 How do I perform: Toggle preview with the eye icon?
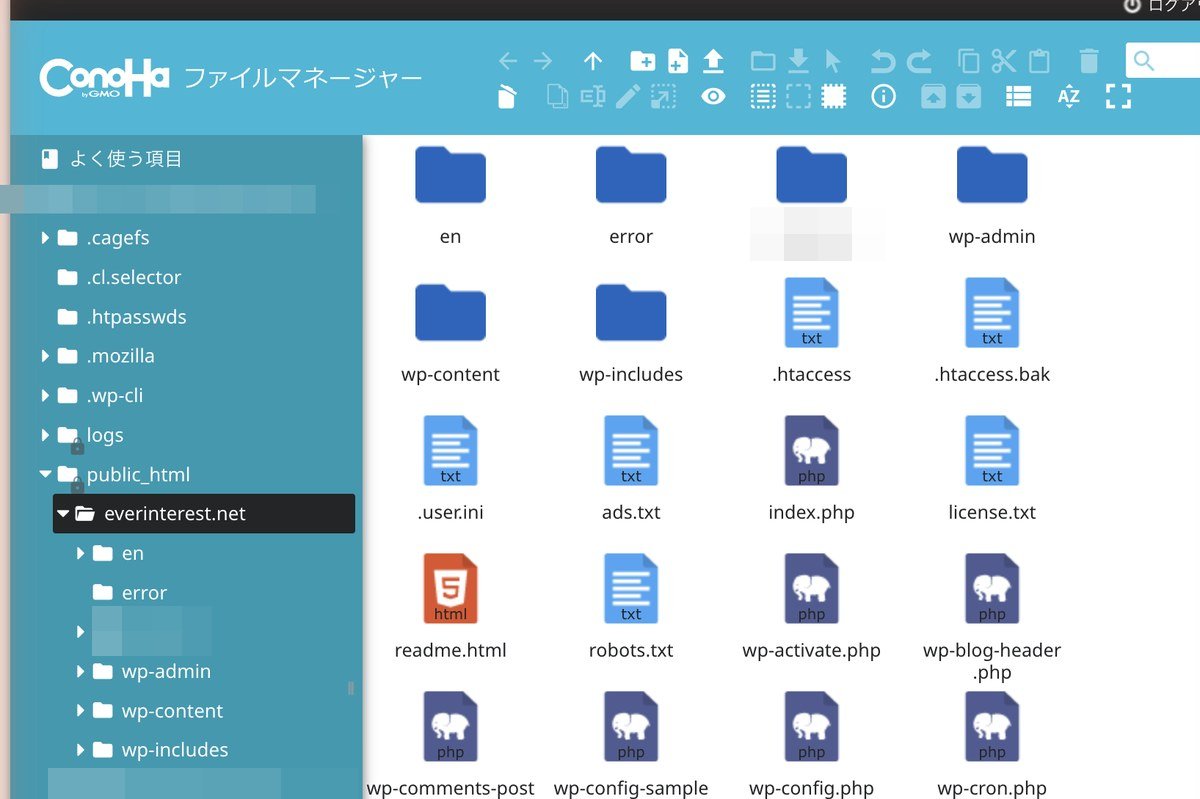(x=713, y=97)
